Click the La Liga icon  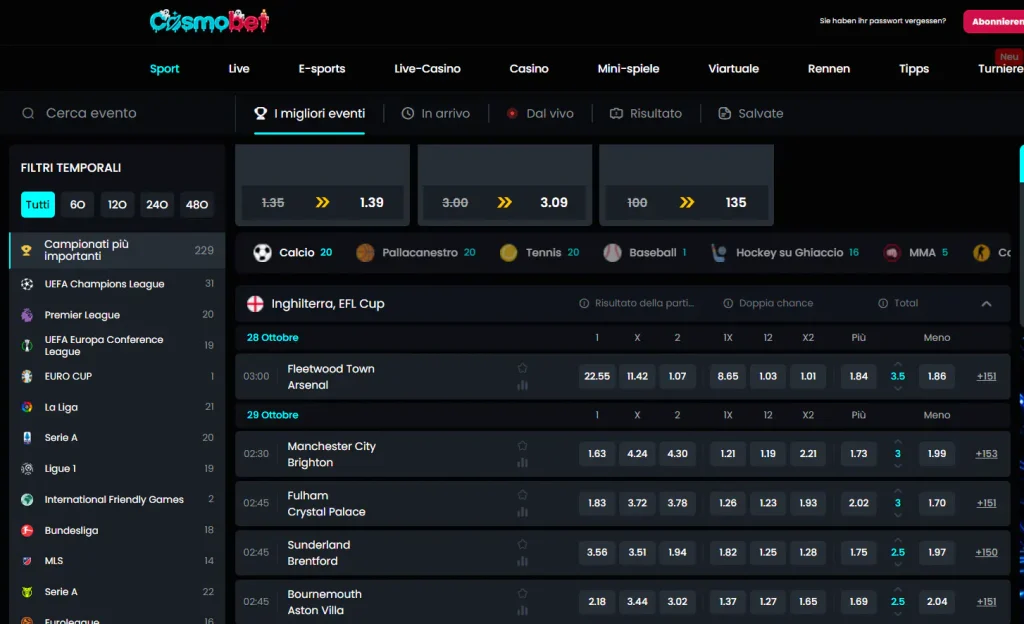(x=27, y=407)
